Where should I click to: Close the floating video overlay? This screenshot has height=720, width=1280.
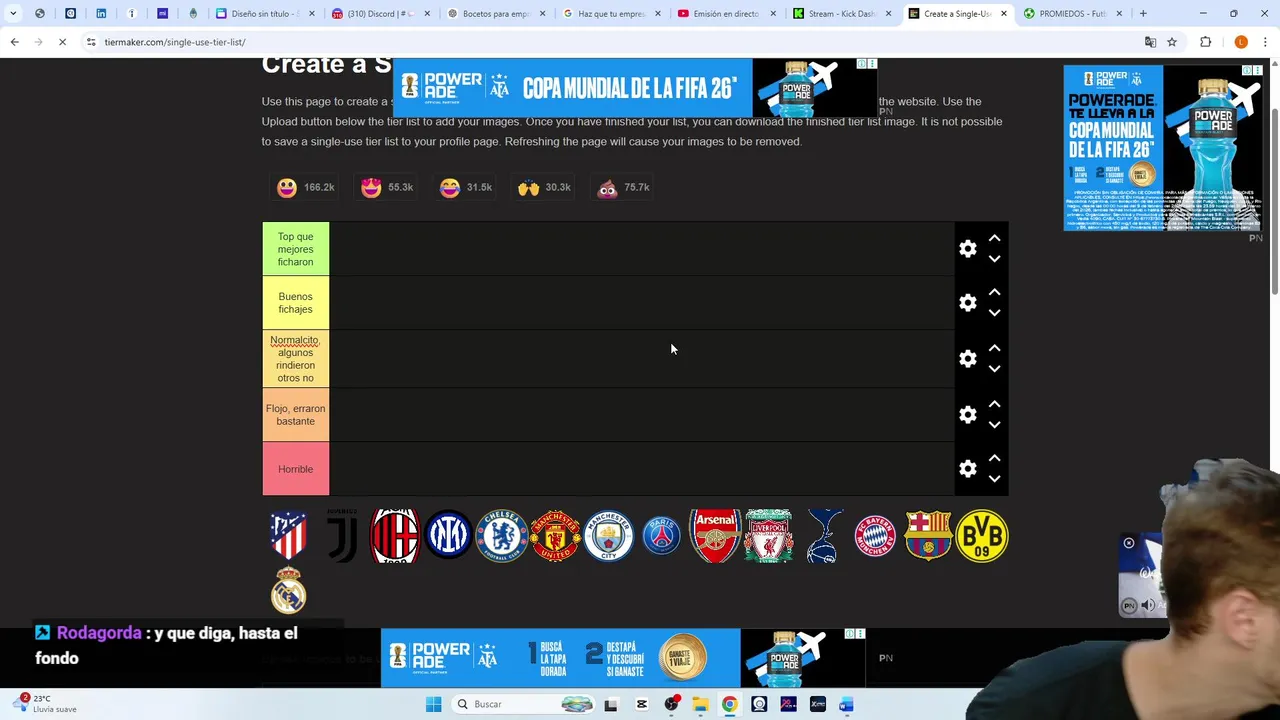[x=1129, y=543]
